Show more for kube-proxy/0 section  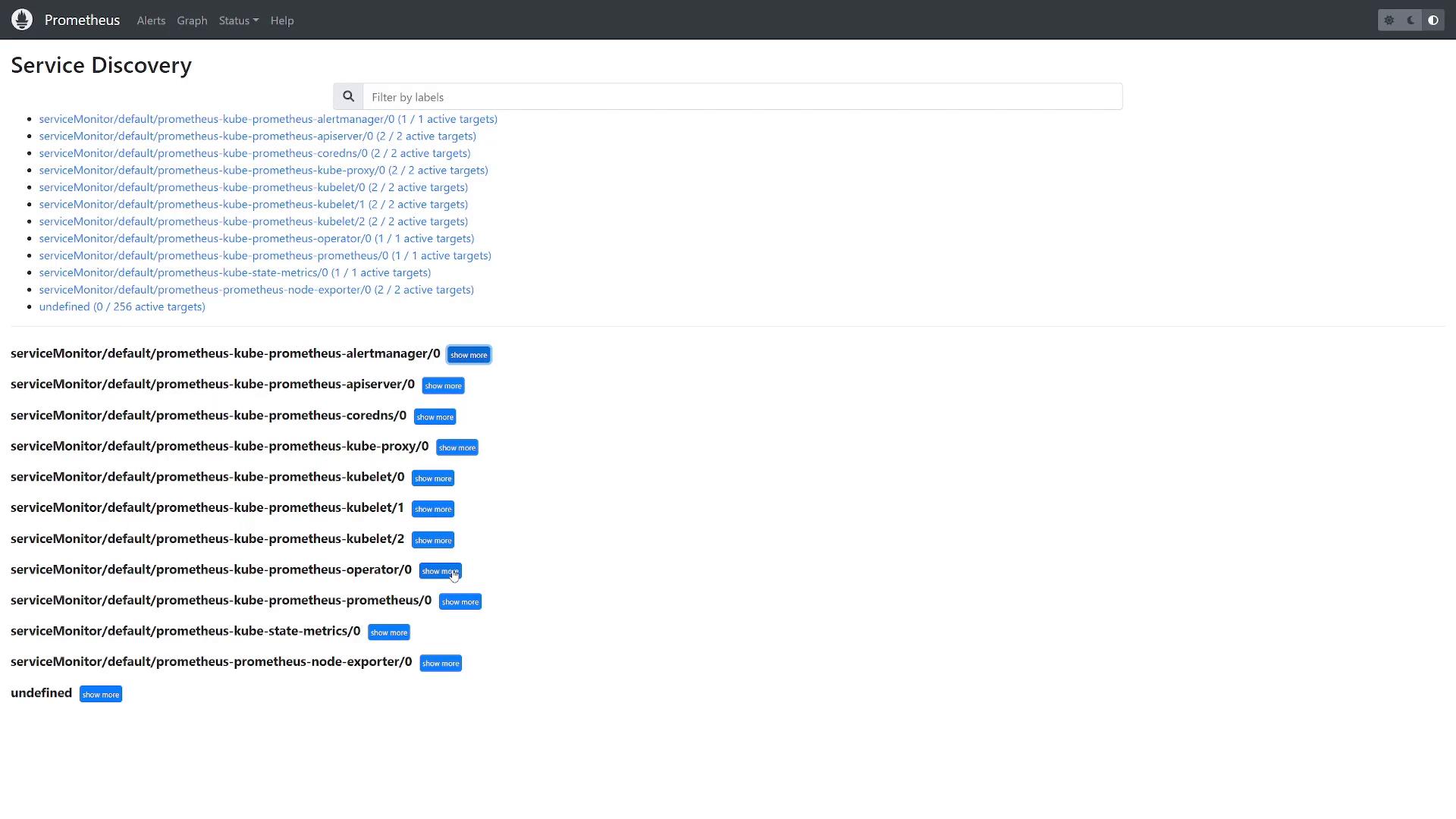457,447
